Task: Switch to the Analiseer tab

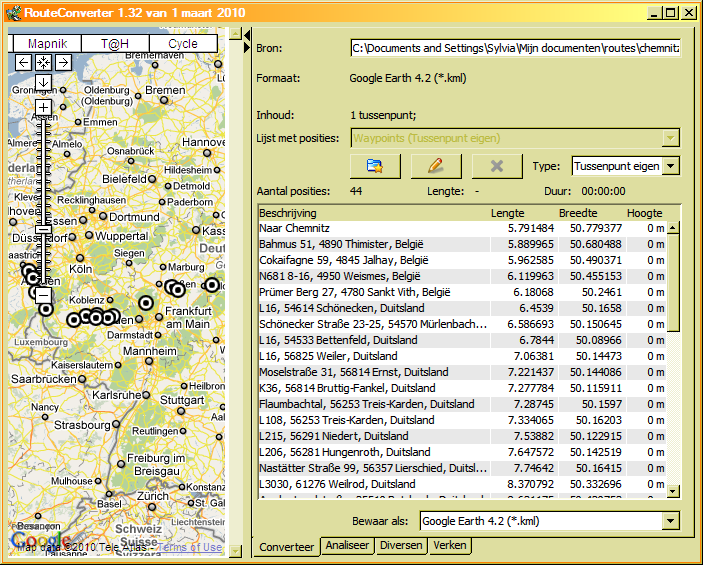Action: (347, 546)
